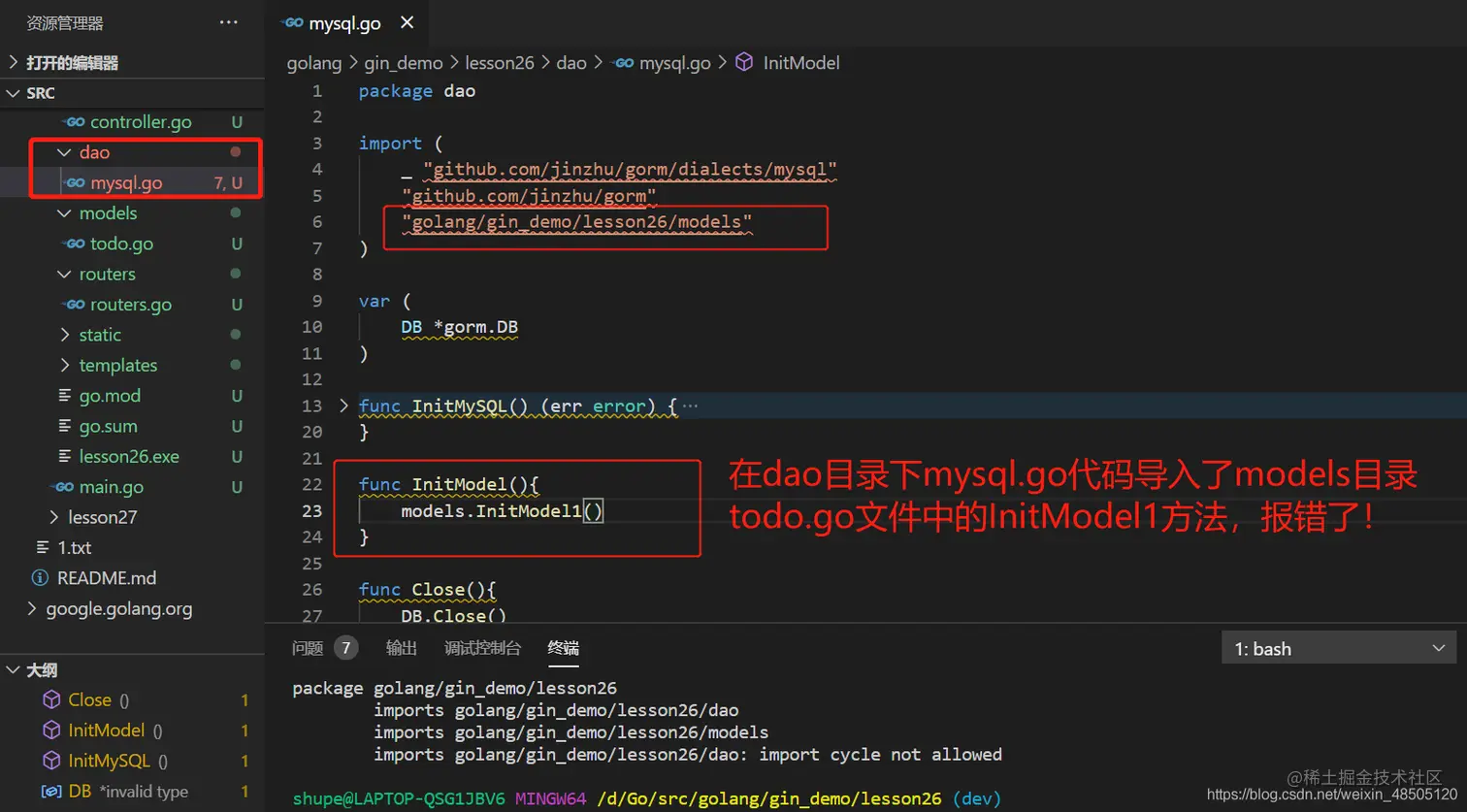Click Go file icon beside controller.go
This screenshot has width=1467, height=812.
tap(75, 122)
